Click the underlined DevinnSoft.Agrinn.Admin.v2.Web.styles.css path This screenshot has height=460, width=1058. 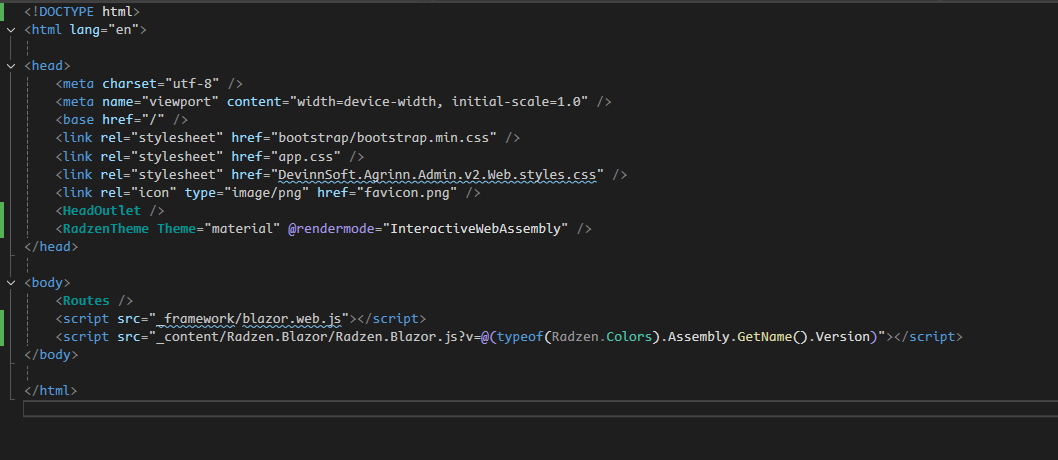(437, 175)
